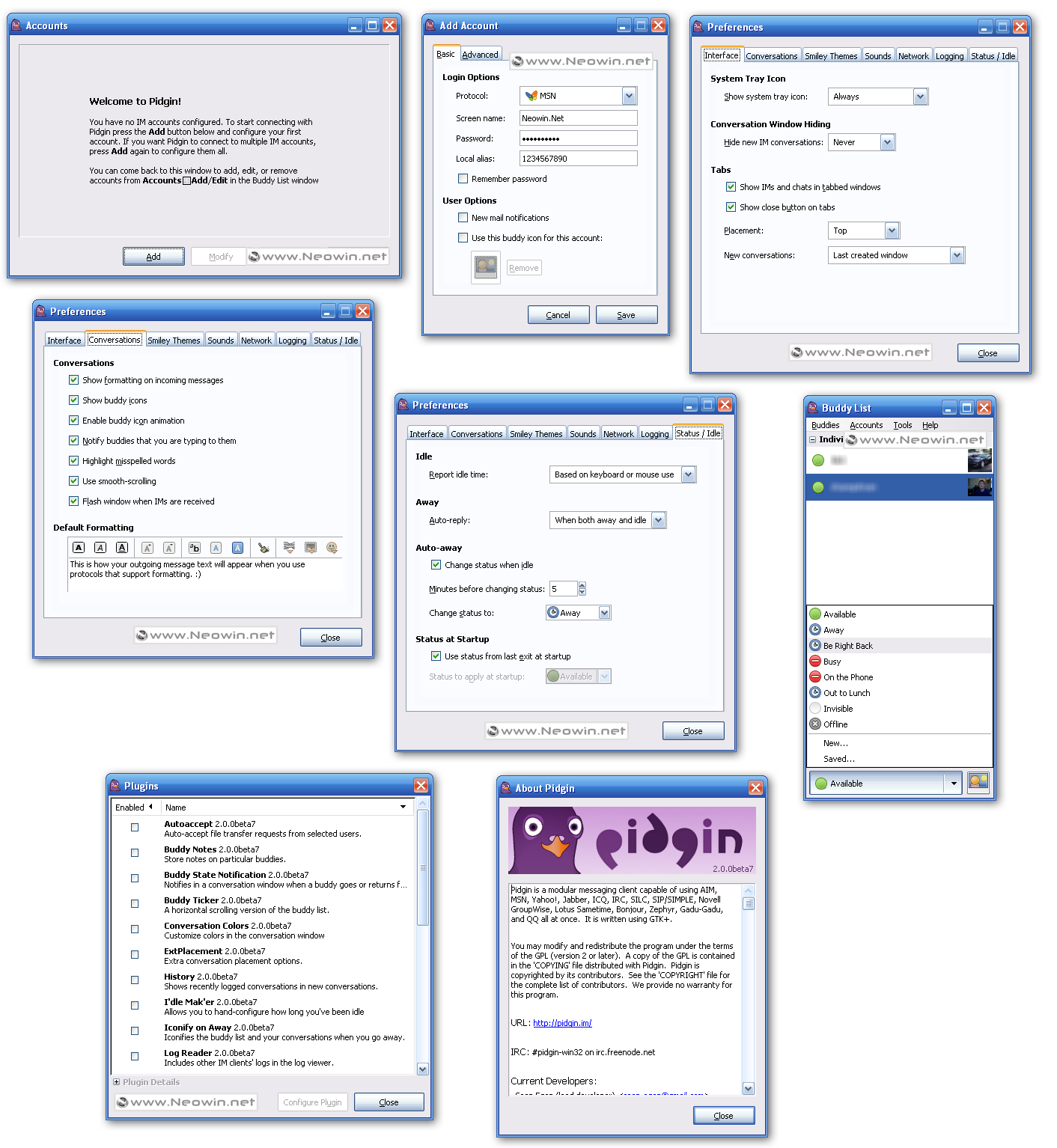Toggle 'Highlight misspelled words' checkbox
This screenshot has height=1148, width=1057.
click(x=74, y=461)
